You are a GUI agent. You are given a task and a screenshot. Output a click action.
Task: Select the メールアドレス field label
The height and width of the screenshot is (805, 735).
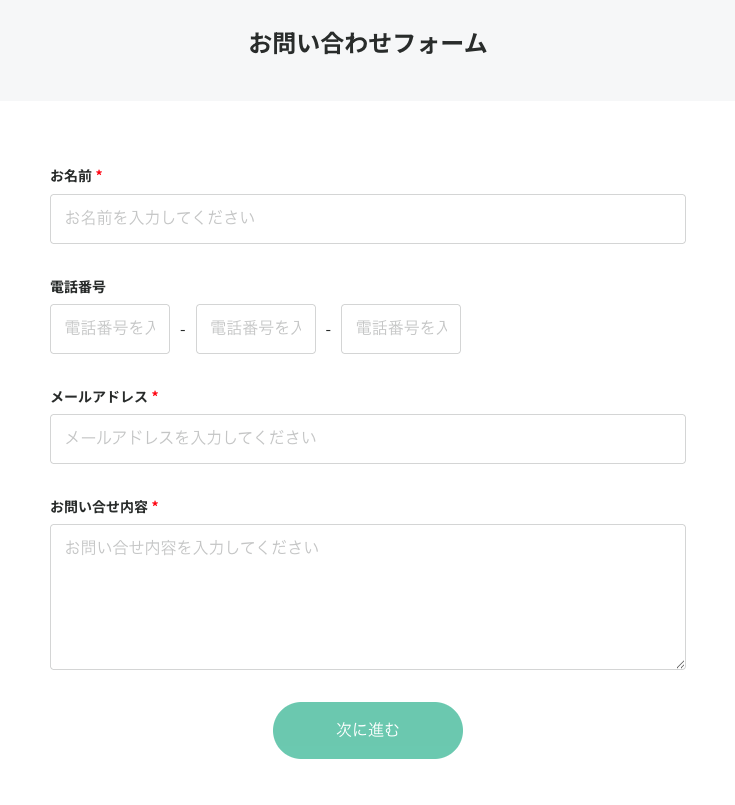point(99,397)
